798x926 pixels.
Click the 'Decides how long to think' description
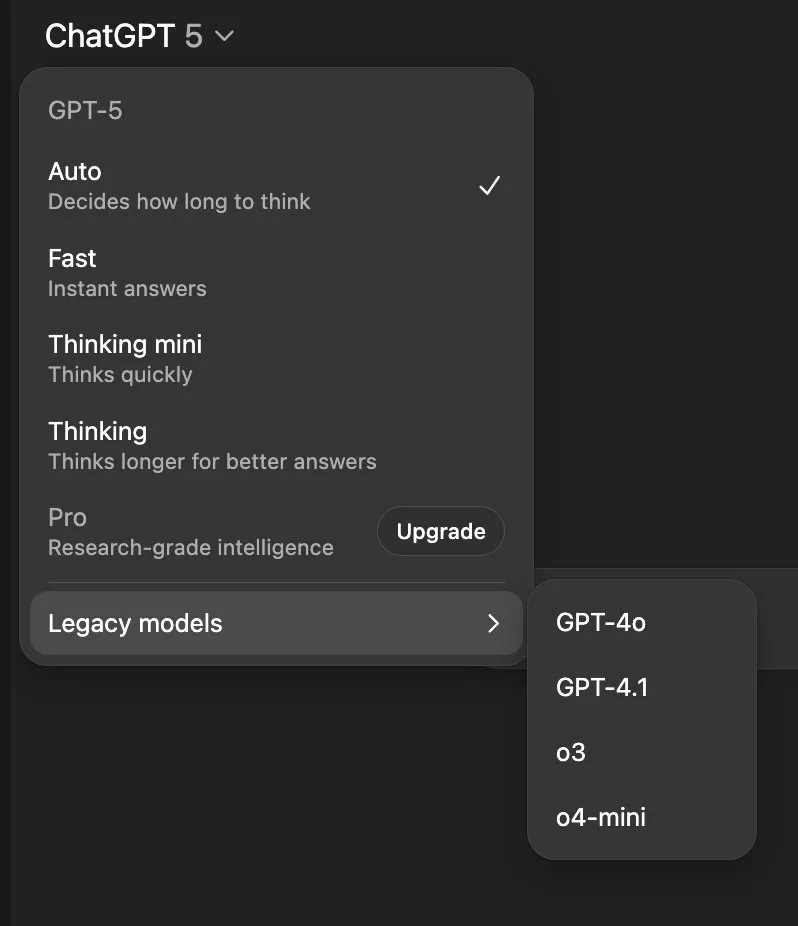pos(179,202)
